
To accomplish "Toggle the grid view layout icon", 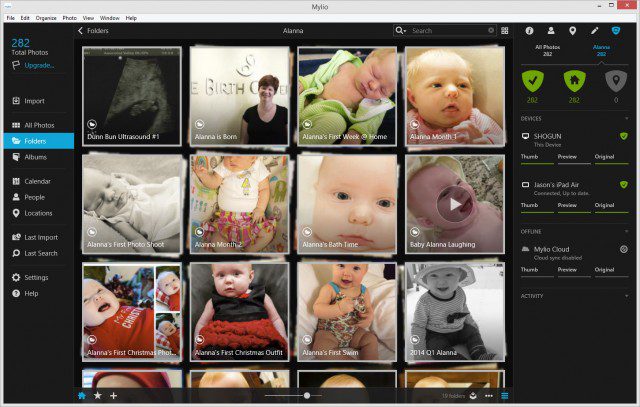I will point(505,31).
